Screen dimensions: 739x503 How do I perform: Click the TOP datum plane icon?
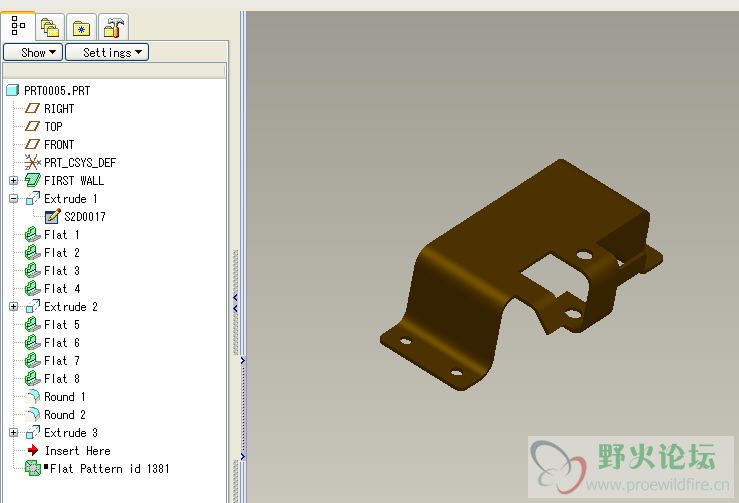[32, 126]
